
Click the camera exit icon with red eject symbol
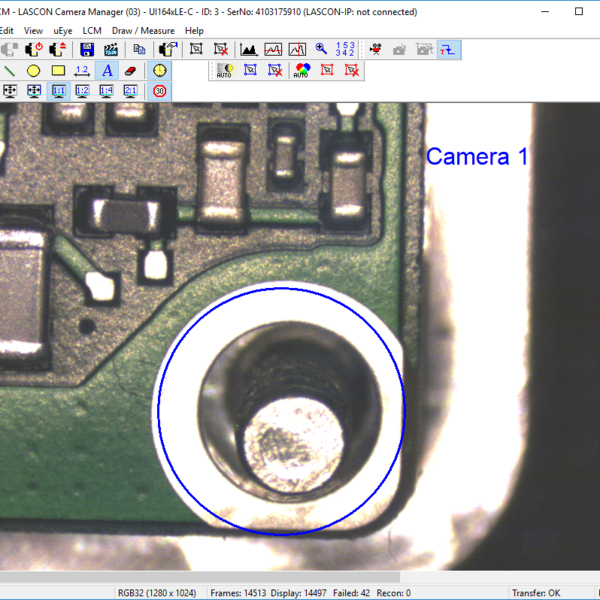[57, 49]
